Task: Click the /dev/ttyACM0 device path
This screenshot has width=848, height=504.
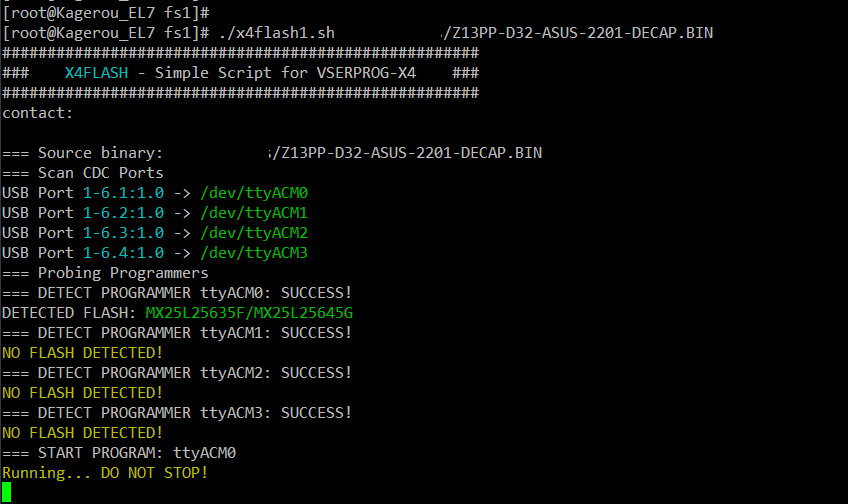Action: pos(254,193)
